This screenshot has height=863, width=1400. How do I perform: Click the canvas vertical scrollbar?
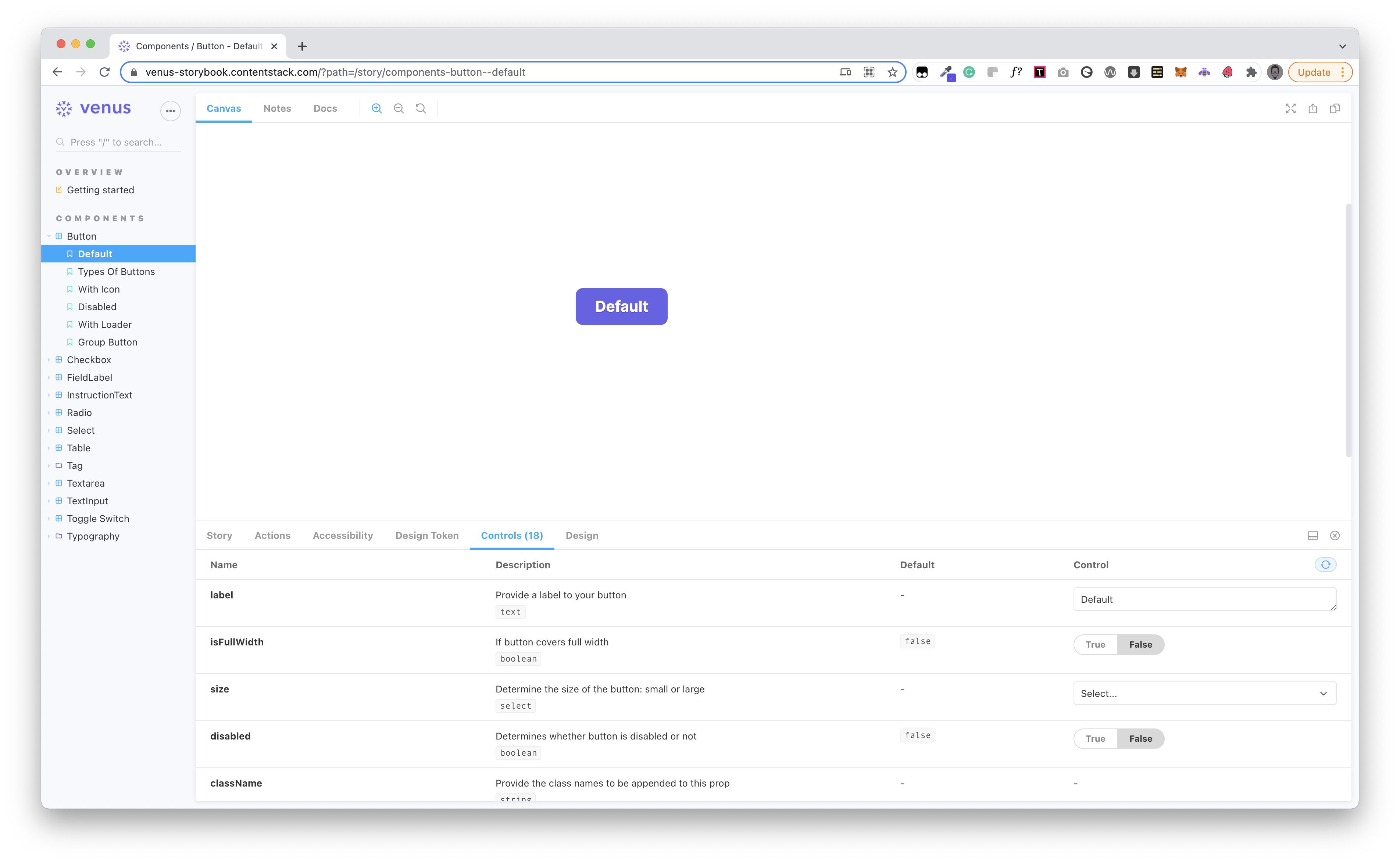[x=1349, y=330]
